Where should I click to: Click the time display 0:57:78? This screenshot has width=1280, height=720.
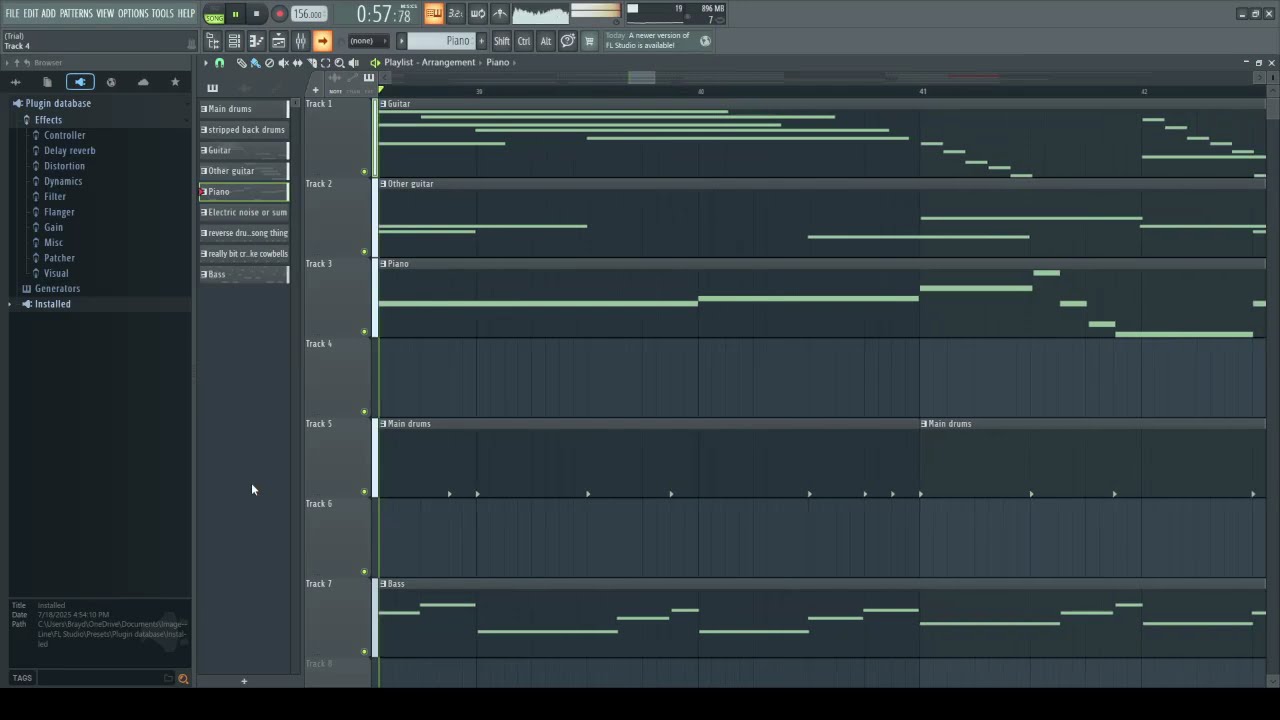(x=385, y=14)
